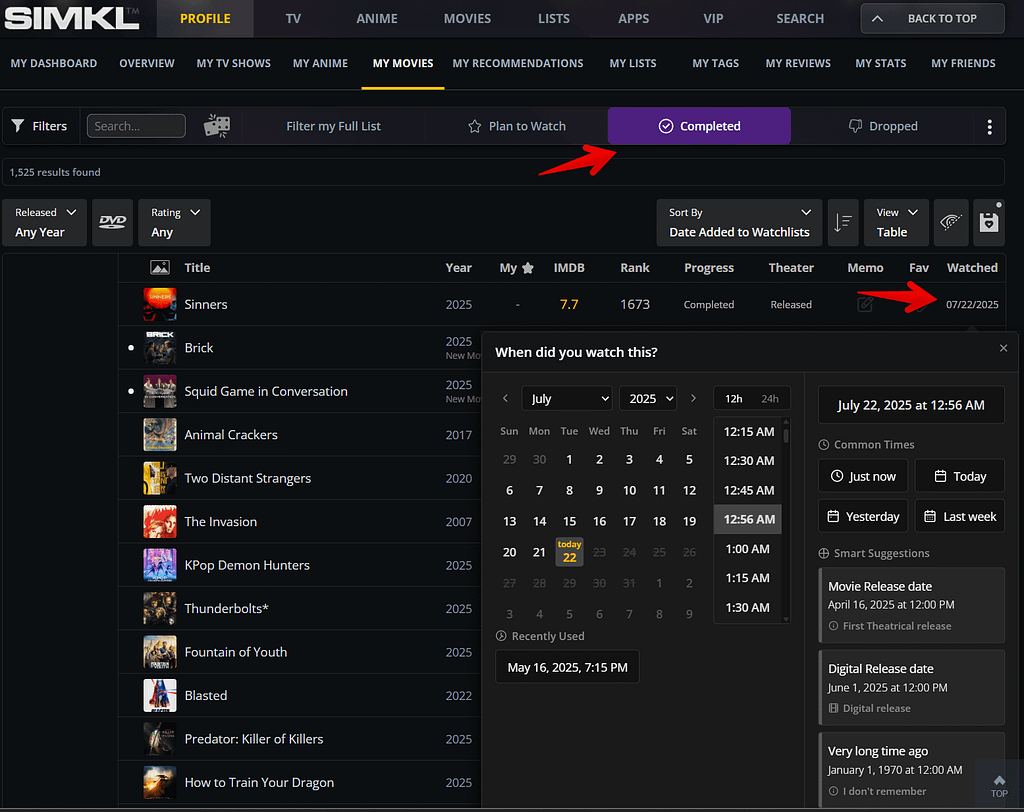Image resolution: width=1024 pixels, height=812 pixels.
Task: Select the Completed filter
Action: 699,126
